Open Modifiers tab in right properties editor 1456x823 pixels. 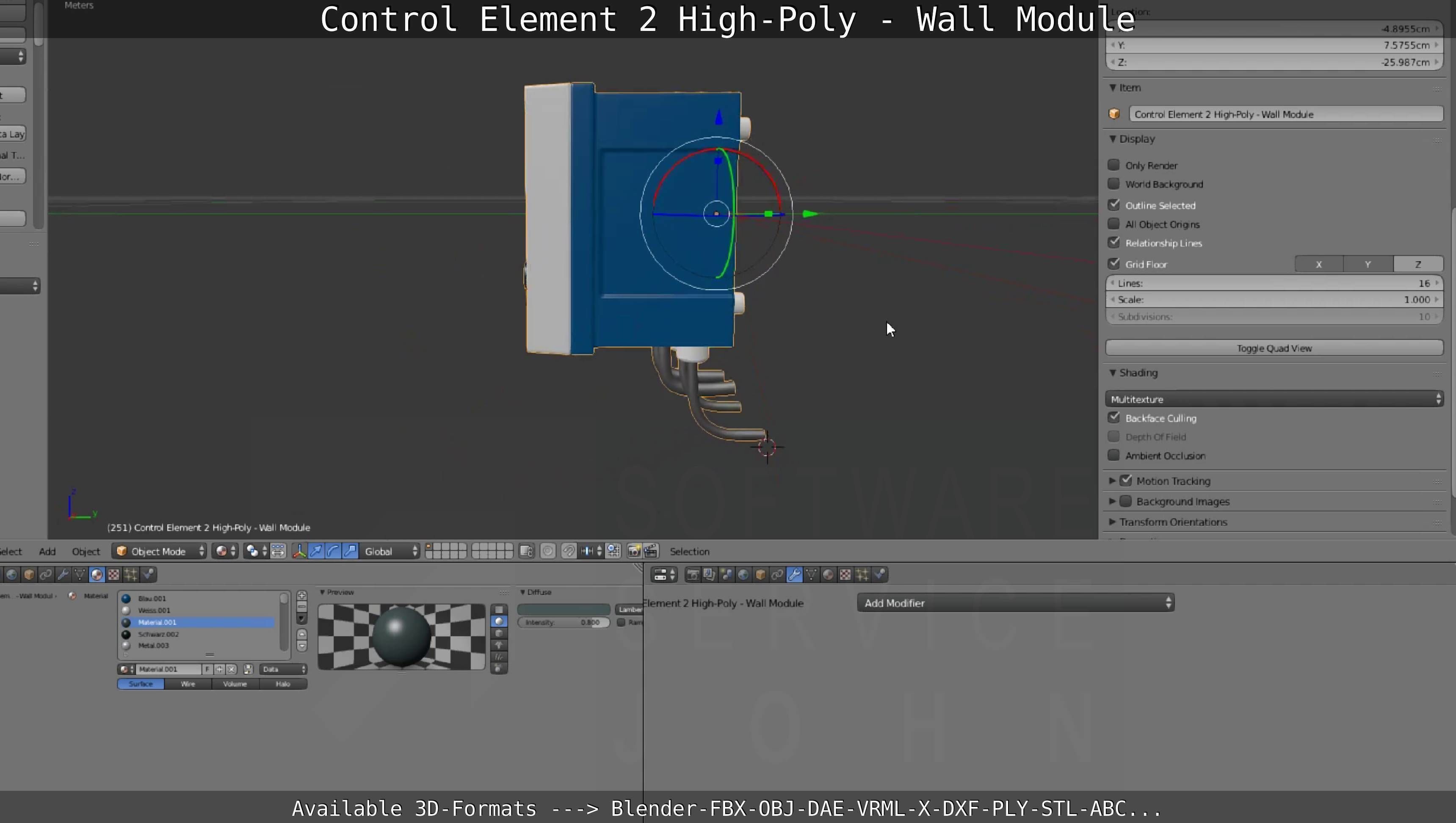pos(794,575)
